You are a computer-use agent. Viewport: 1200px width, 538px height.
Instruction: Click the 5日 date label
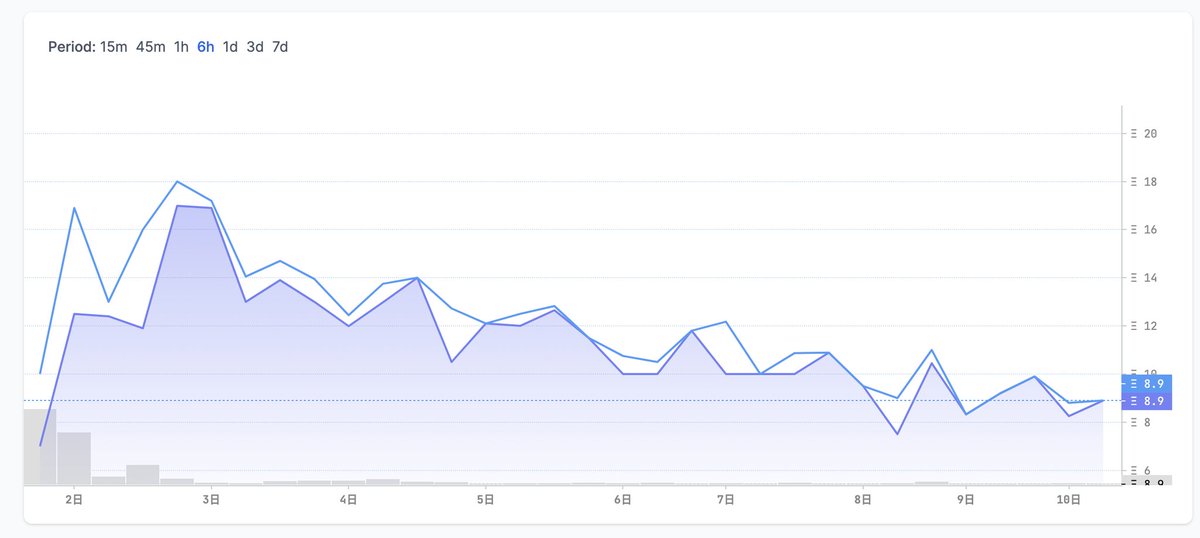[x=484, y=498]
